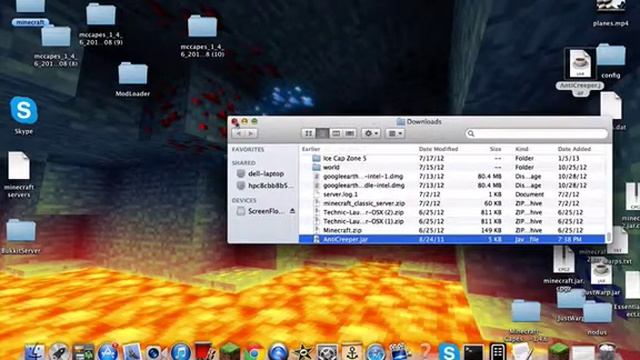Open the anchor icon app in Dock
640x360 pixels.
pyautogui.click(x=352, y=352)
